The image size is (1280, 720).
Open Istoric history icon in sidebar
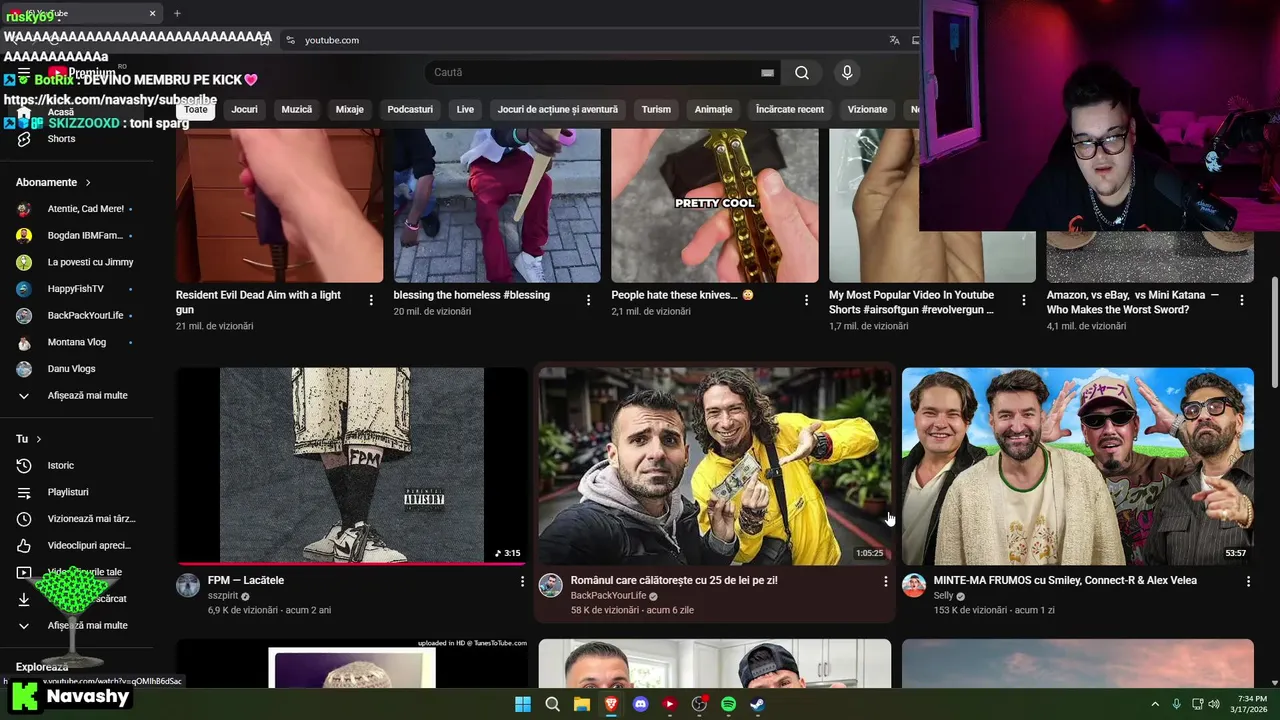click(x=24, y=465)
